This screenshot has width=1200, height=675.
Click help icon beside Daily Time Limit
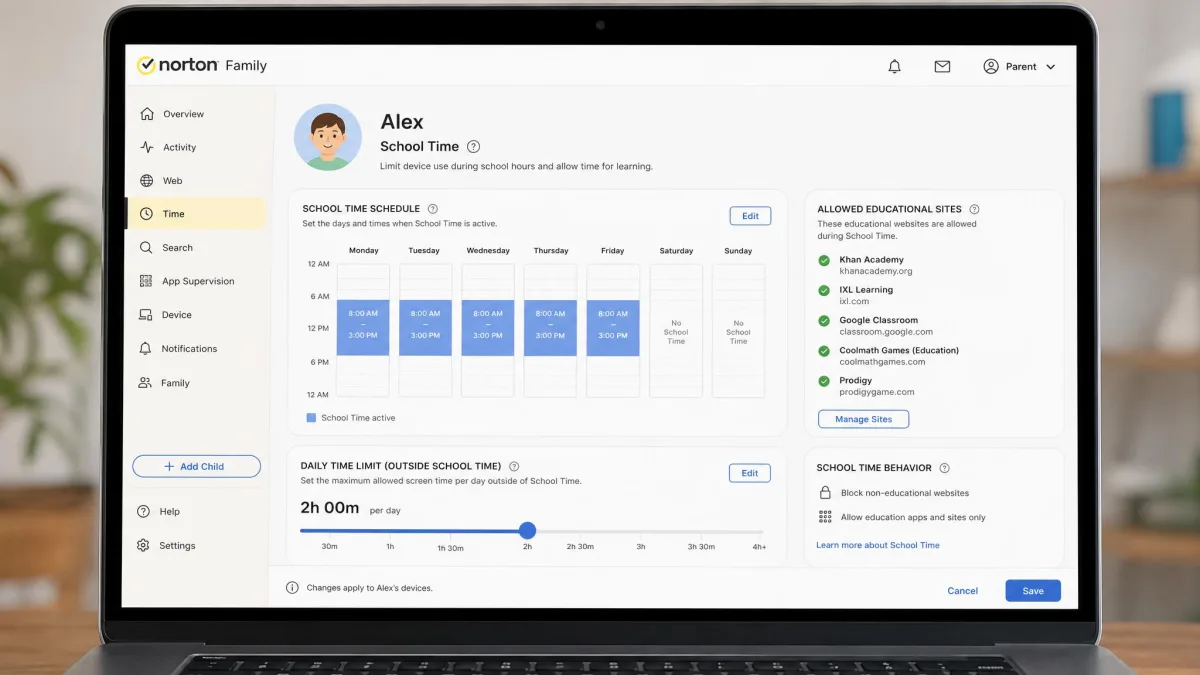click(514, 466)
